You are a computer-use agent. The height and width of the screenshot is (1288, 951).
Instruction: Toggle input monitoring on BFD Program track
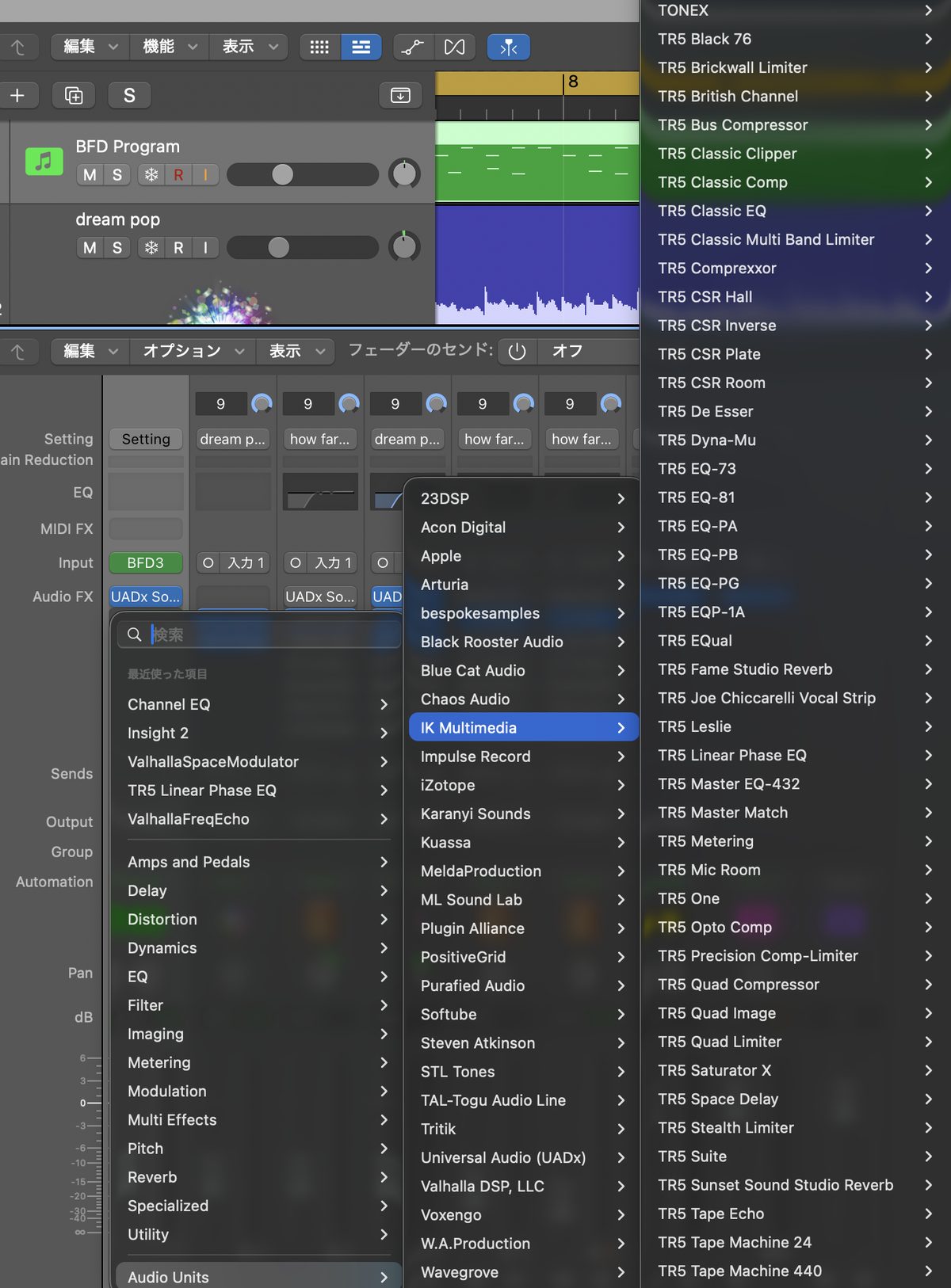coord(205,175)
